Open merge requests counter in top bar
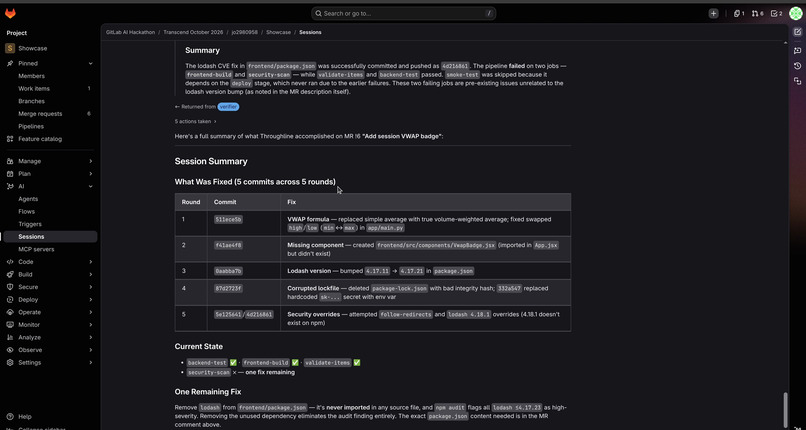This screenshot has height=430, width=806. click(757, 14)
